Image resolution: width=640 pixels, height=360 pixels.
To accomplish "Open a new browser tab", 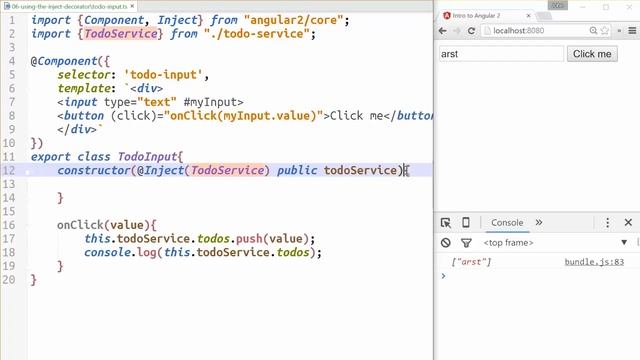I will 544,16.
